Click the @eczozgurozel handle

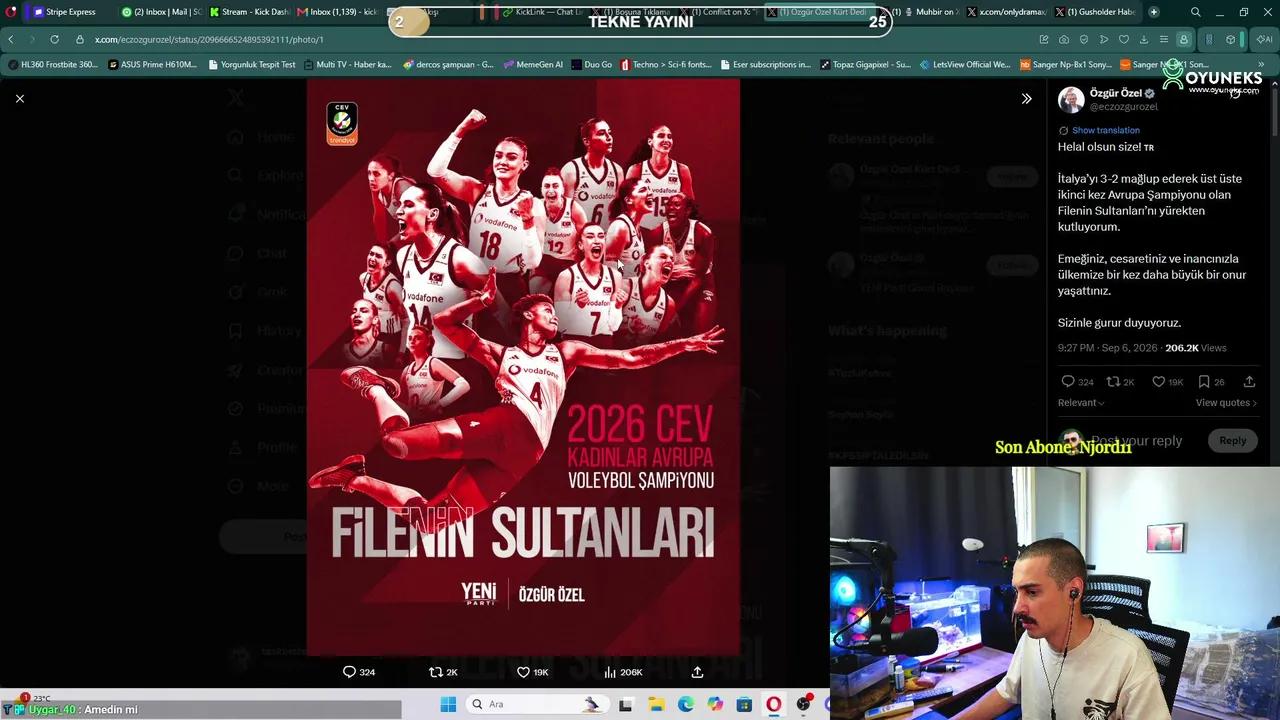(x=1123, y=106)
